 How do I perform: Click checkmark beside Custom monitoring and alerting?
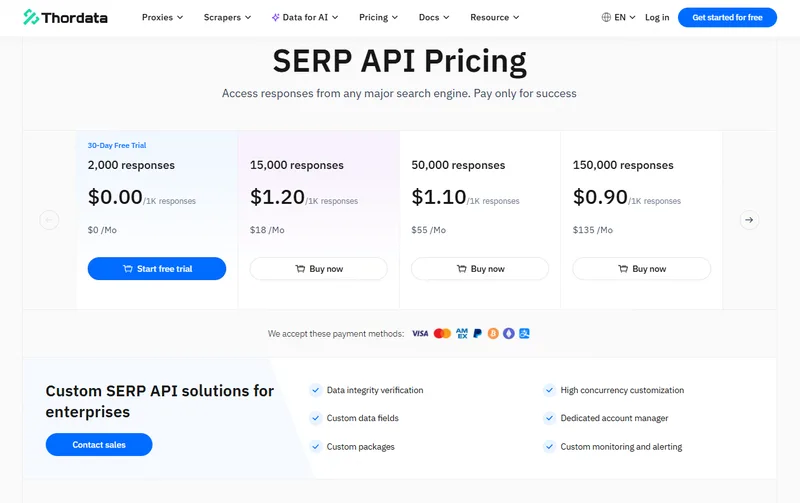click(549, 447)
